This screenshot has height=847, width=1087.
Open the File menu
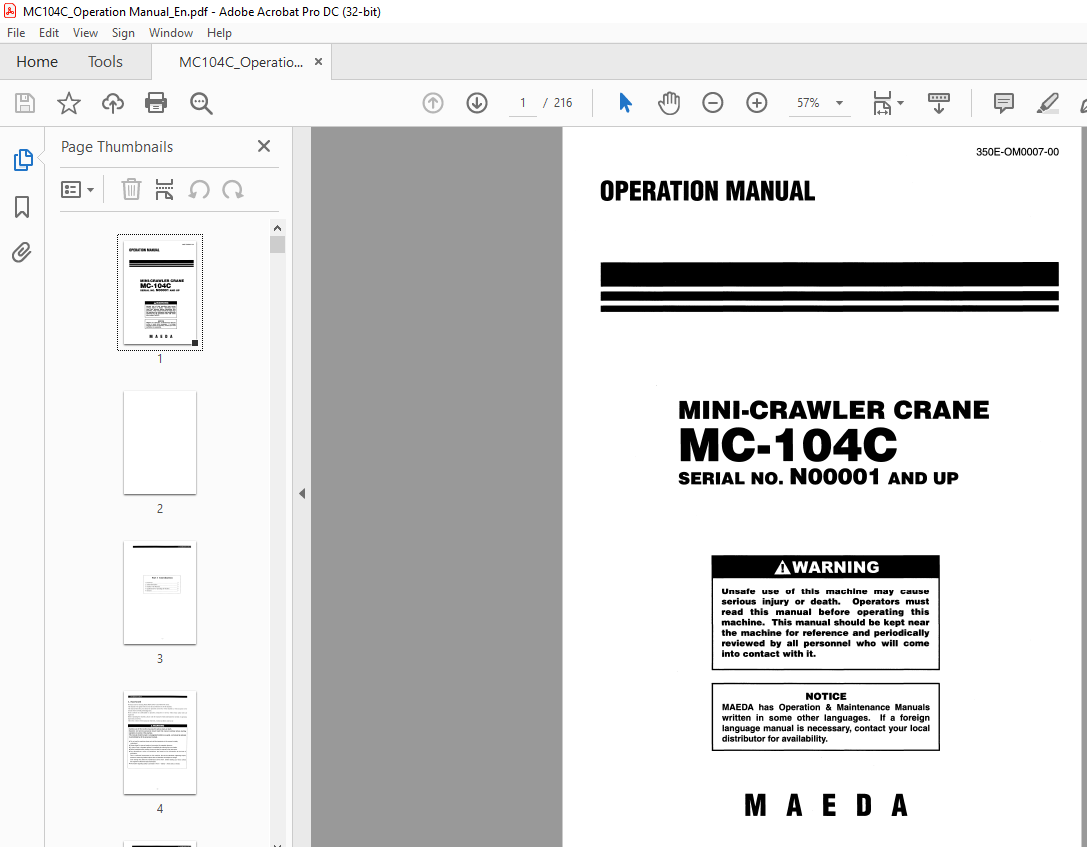[16, 33]
